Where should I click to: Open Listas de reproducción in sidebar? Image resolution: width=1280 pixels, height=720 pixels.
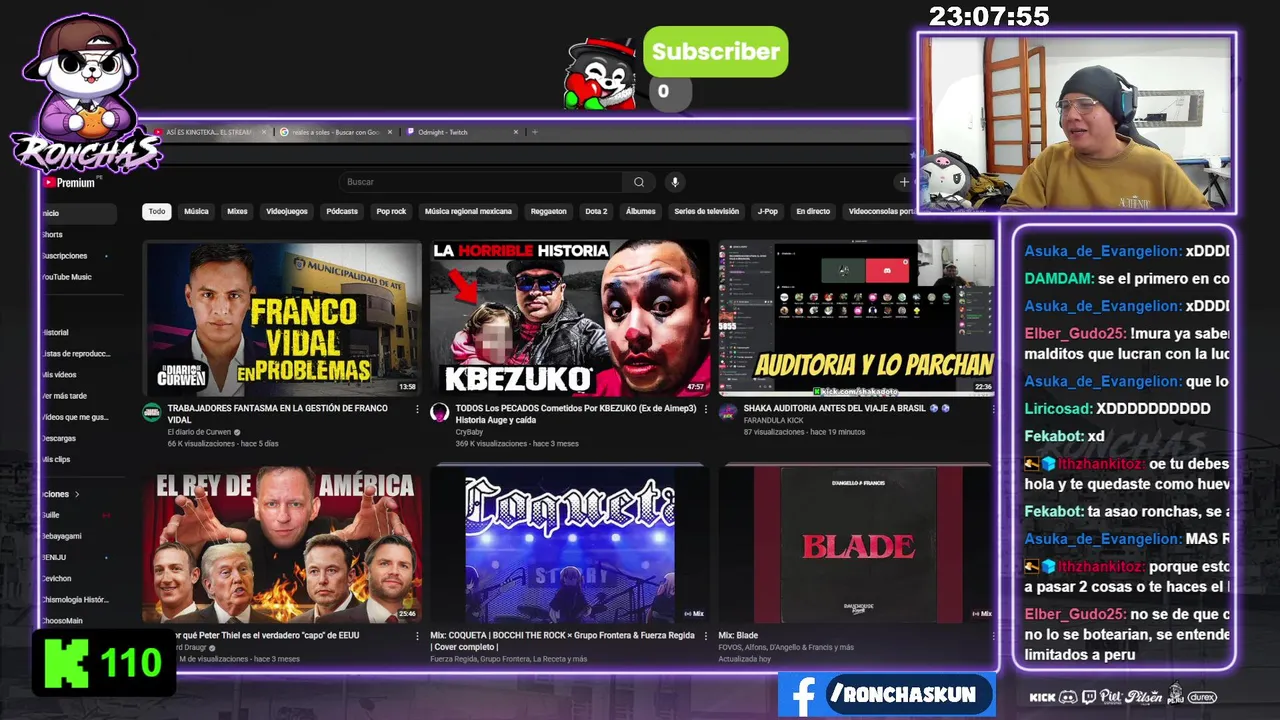click(x=78, y=353)
